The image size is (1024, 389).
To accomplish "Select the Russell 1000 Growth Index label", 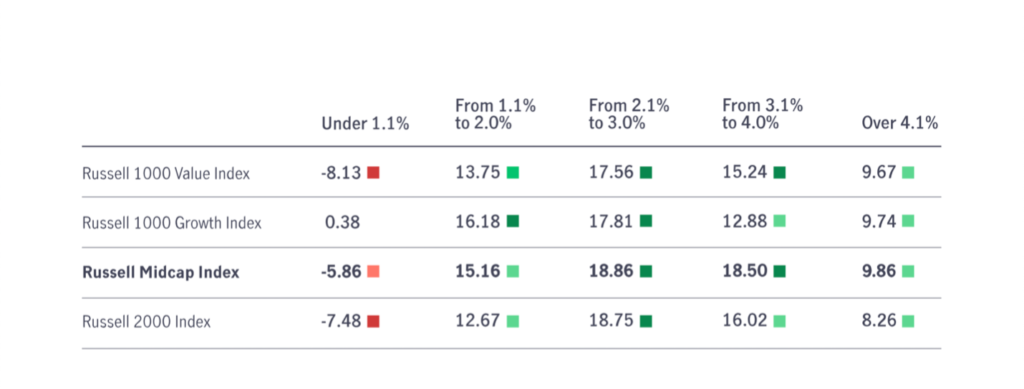I will click(172, 223).
